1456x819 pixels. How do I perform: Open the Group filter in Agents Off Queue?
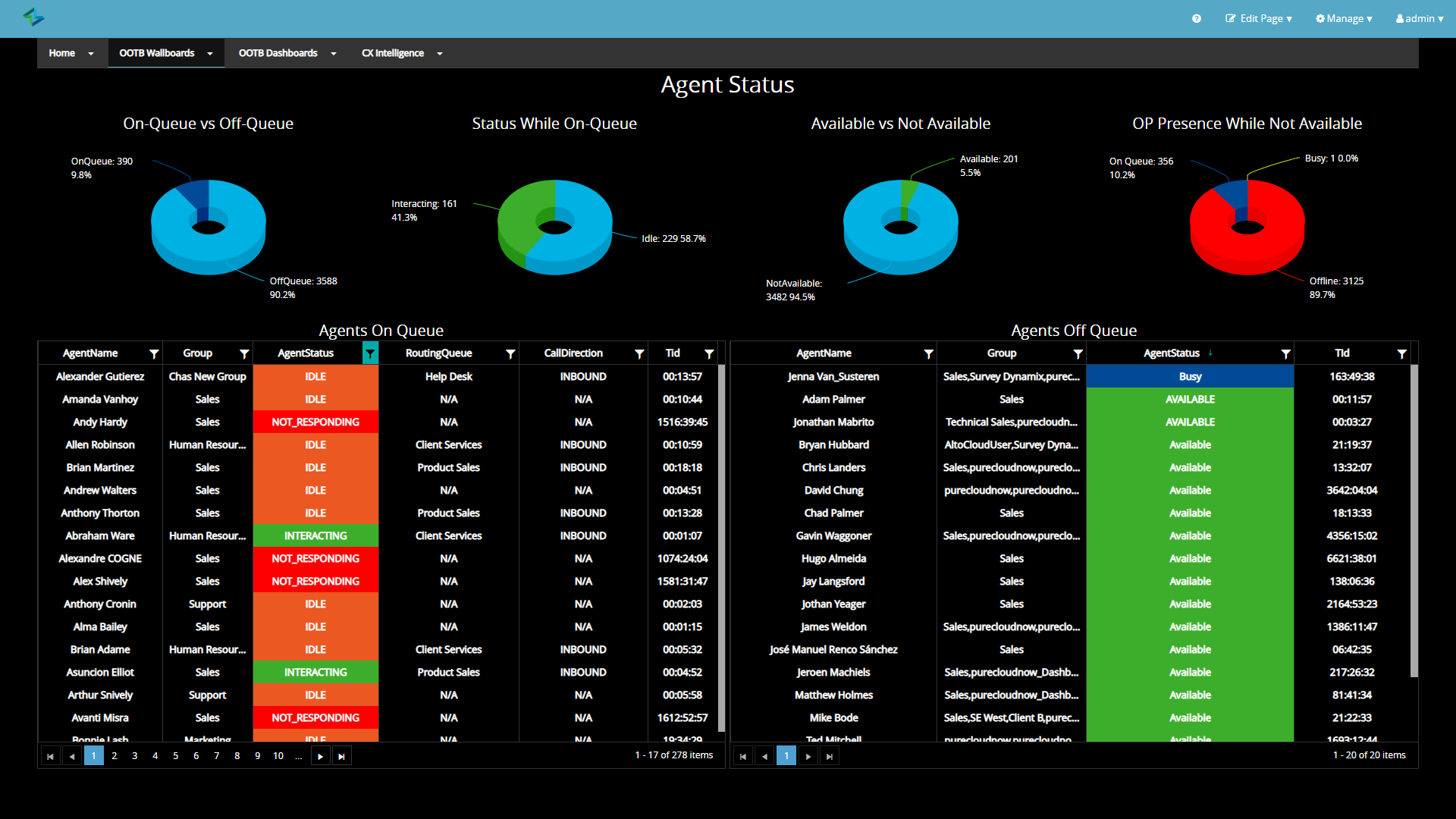(x=1078, y=353)
